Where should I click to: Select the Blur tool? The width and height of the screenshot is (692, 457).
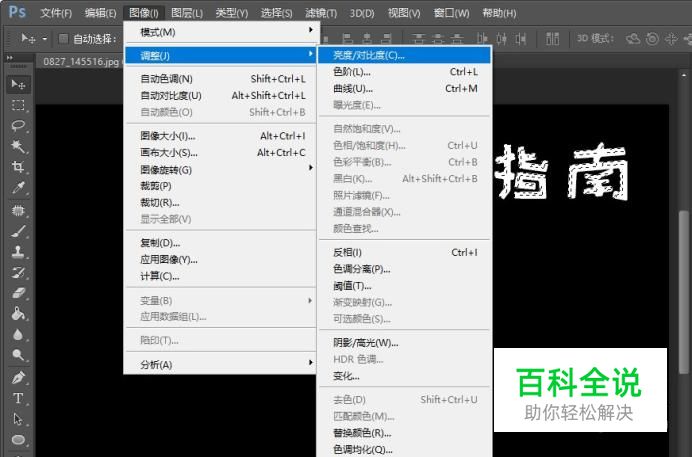pos(18,334)
